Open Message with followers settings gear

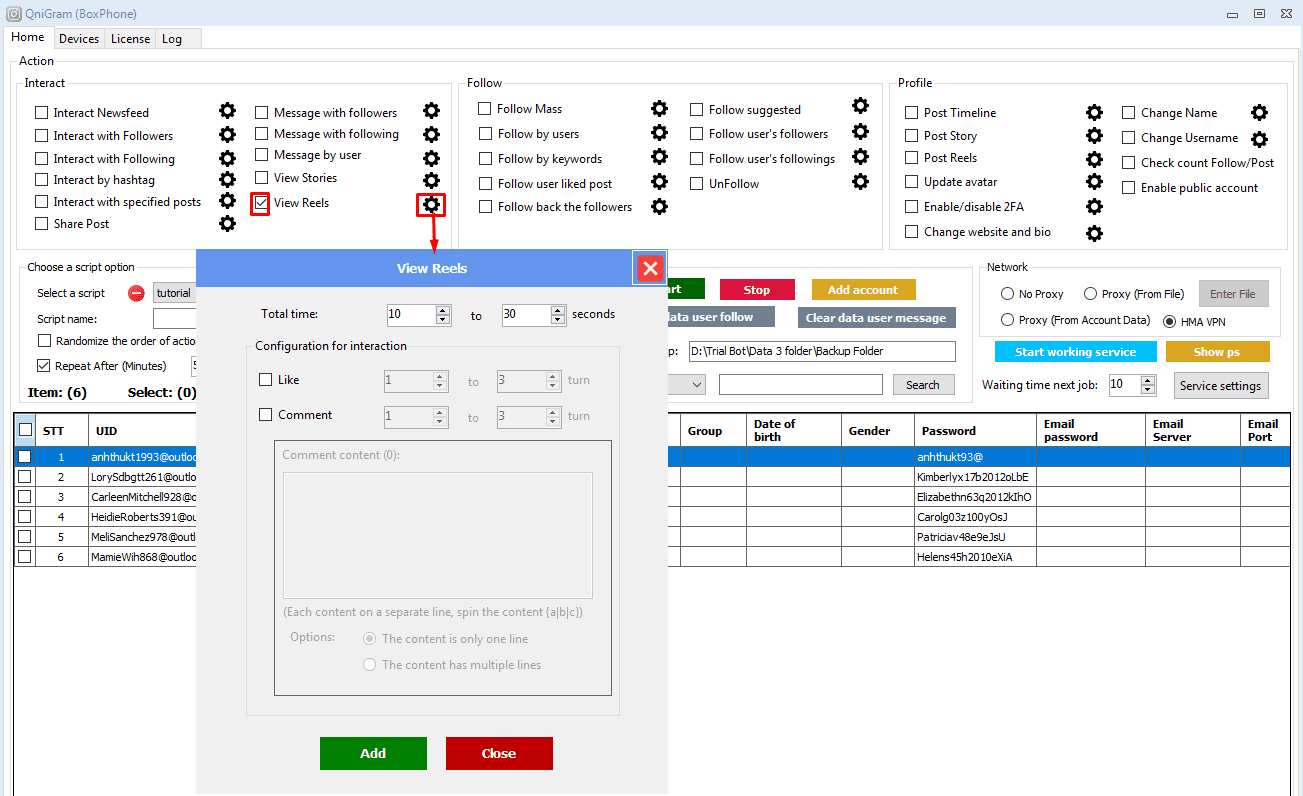[431, 111]
